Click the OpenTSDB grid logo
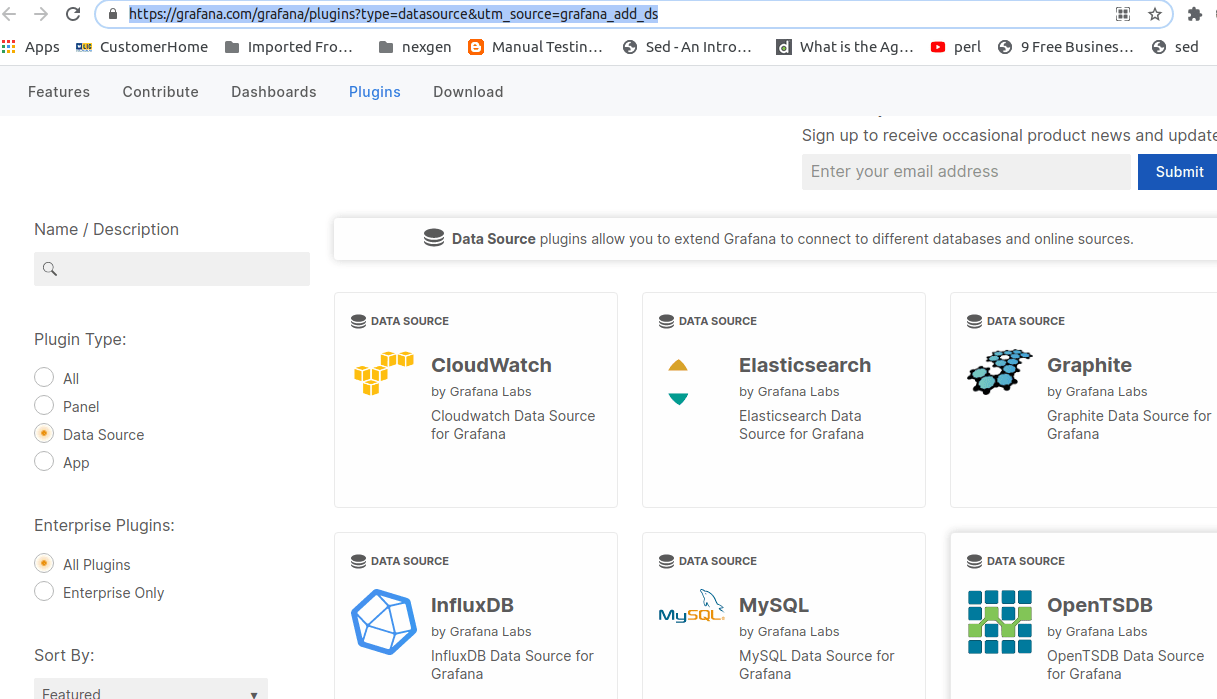Screen dimensions: 1217x699 click(1000, 622)
